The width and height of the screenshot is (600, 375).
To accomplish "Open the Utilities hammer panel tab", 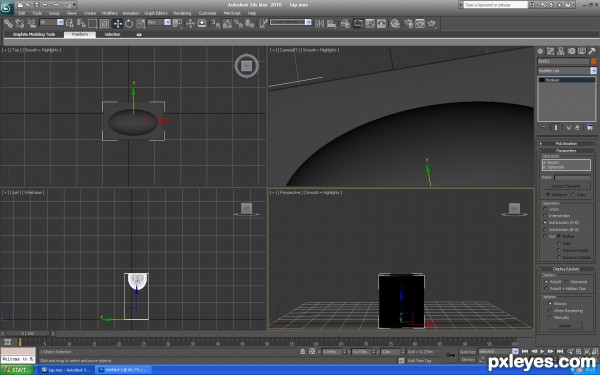I will (592, 51).
